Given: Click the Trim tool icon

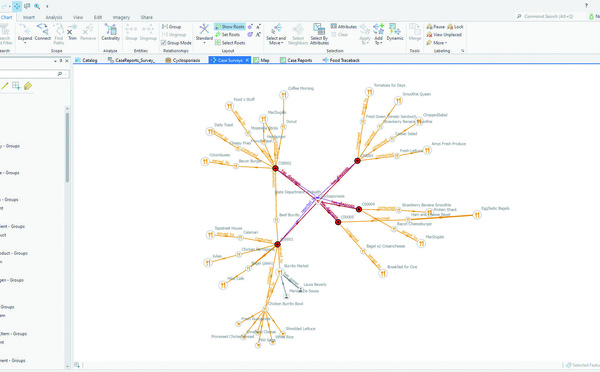Looking at the screenshot, I should point(72,30).
